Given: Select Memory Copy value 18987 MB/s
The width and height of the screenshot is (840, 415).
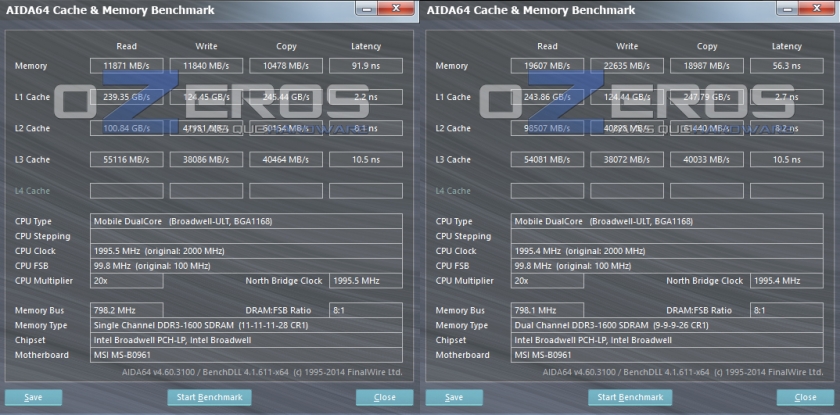Looking at the screenshot, I should (x=707, y=66).
